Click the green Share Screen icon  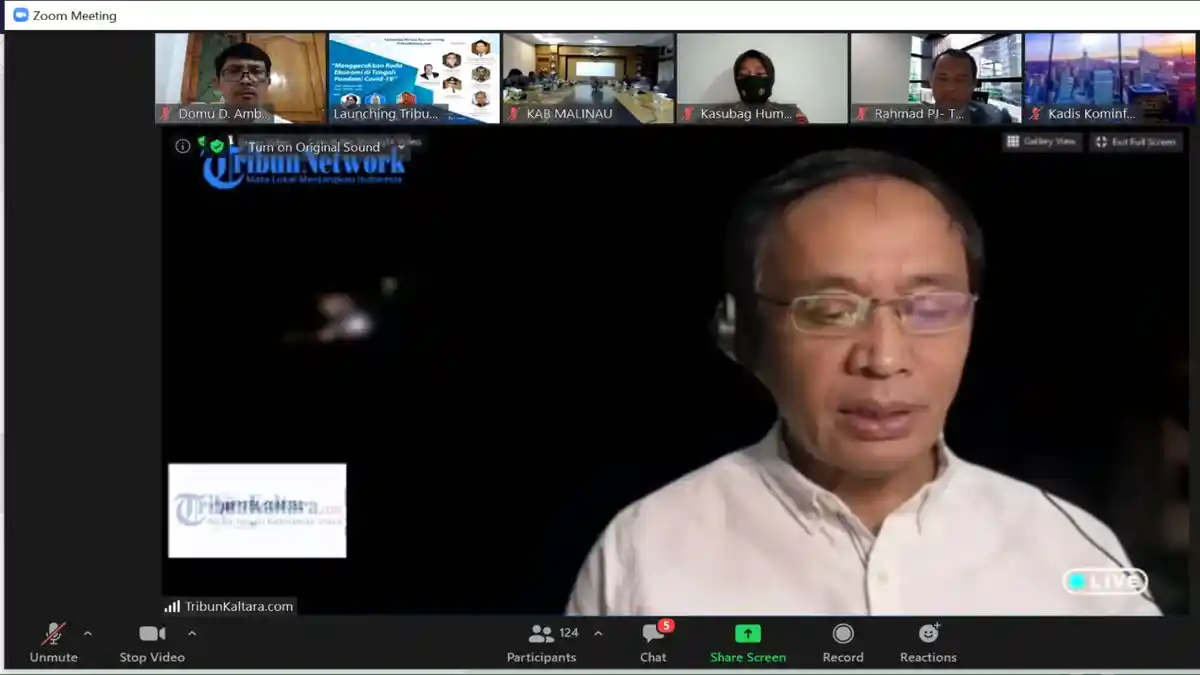(x=748, y=634)
